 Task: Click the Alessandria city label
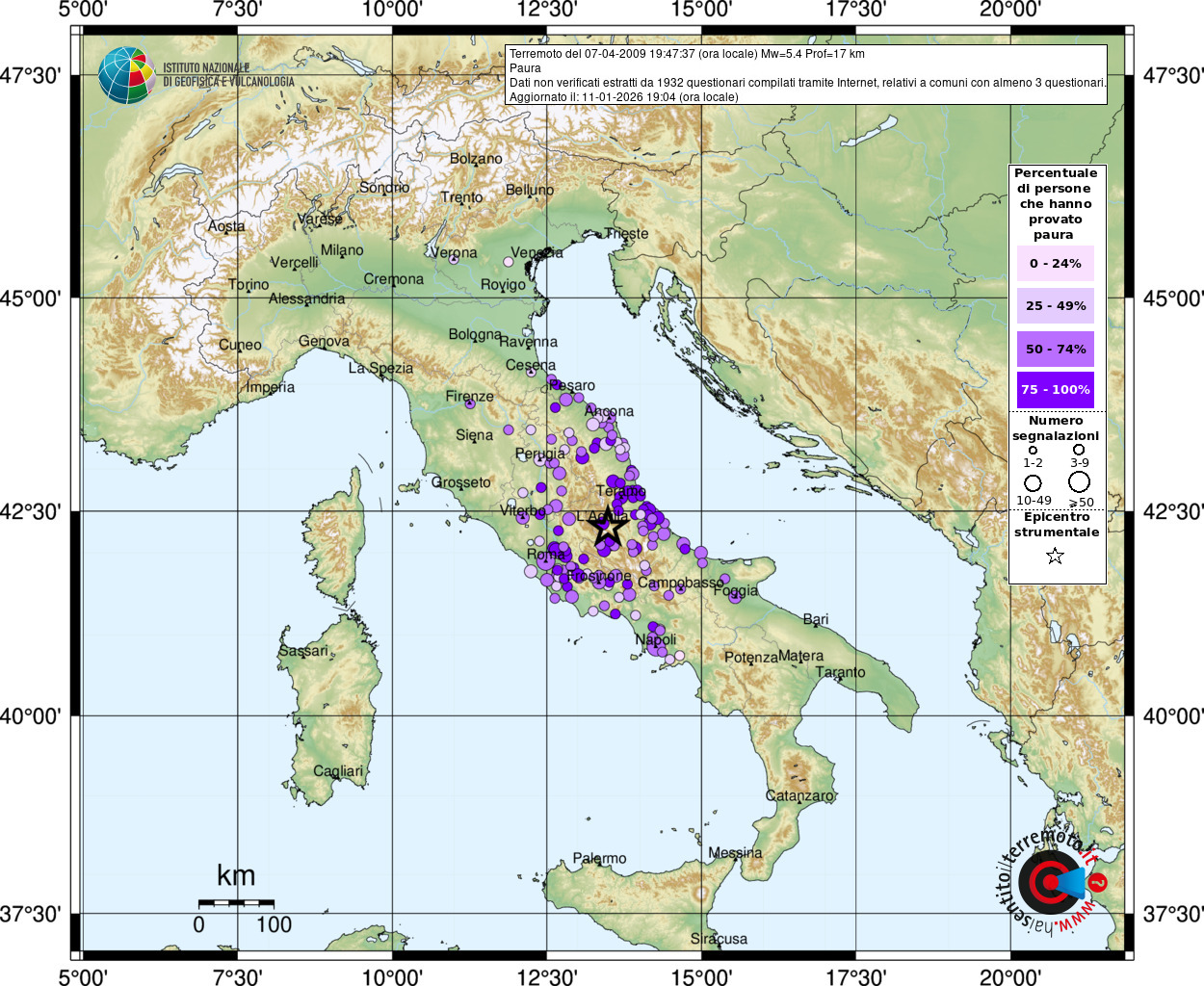click(306, 298)
